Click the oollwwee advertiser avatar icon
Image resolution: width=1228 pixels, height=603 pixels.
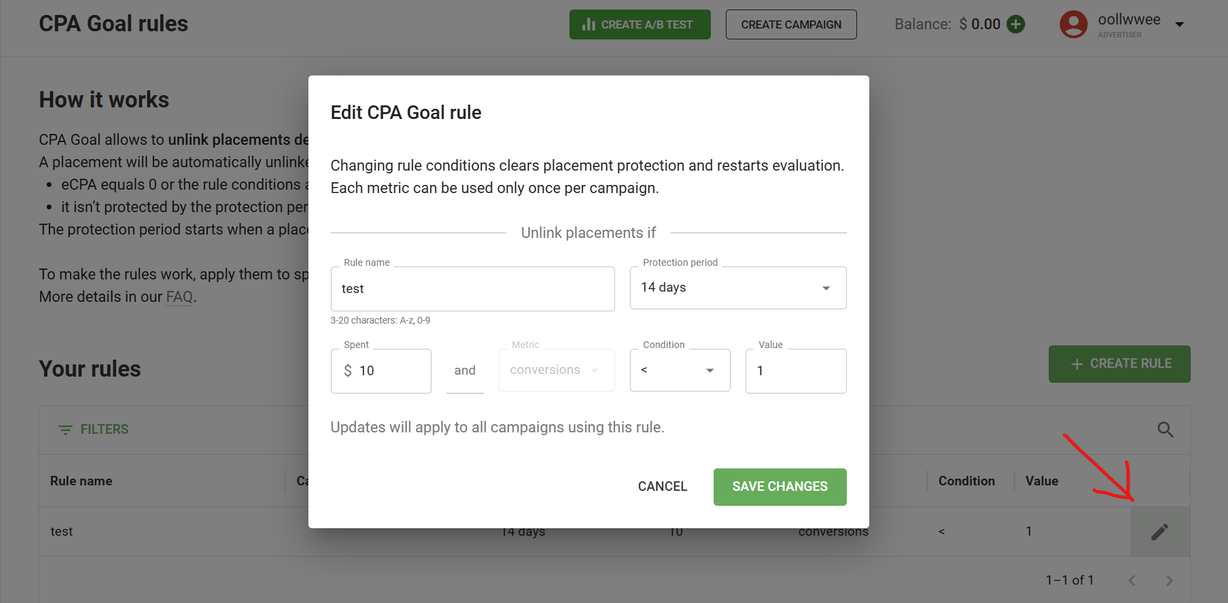click(x=1073, y=24)
